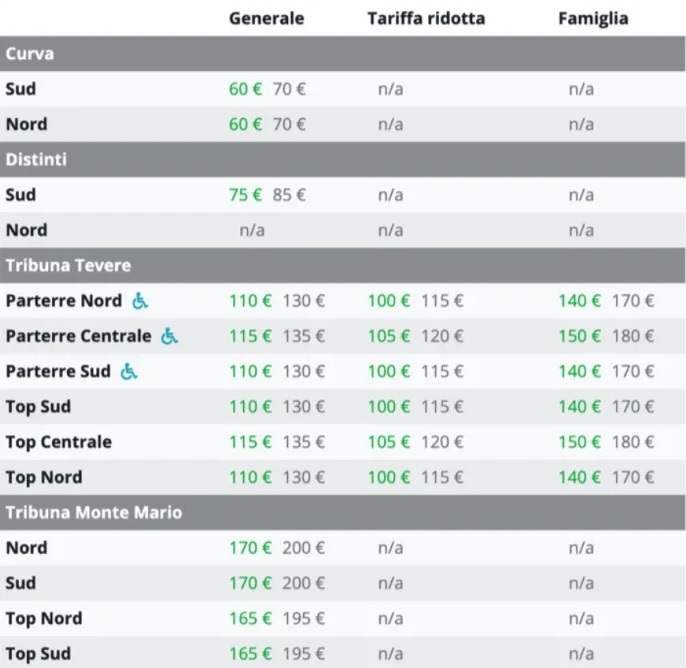
Task: Click the wheelchair icon beside Parterre Nord
Action: 140,301
